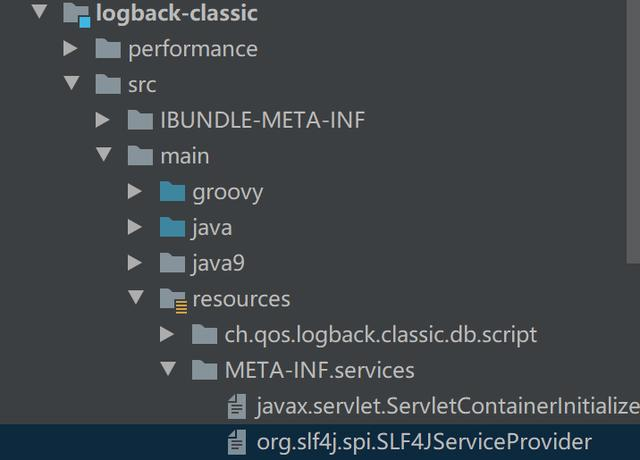Image resolution: width=640 pixels, height=460 pixels.
Task: Select the resources folder label
Action: click(x=241, y=299)
